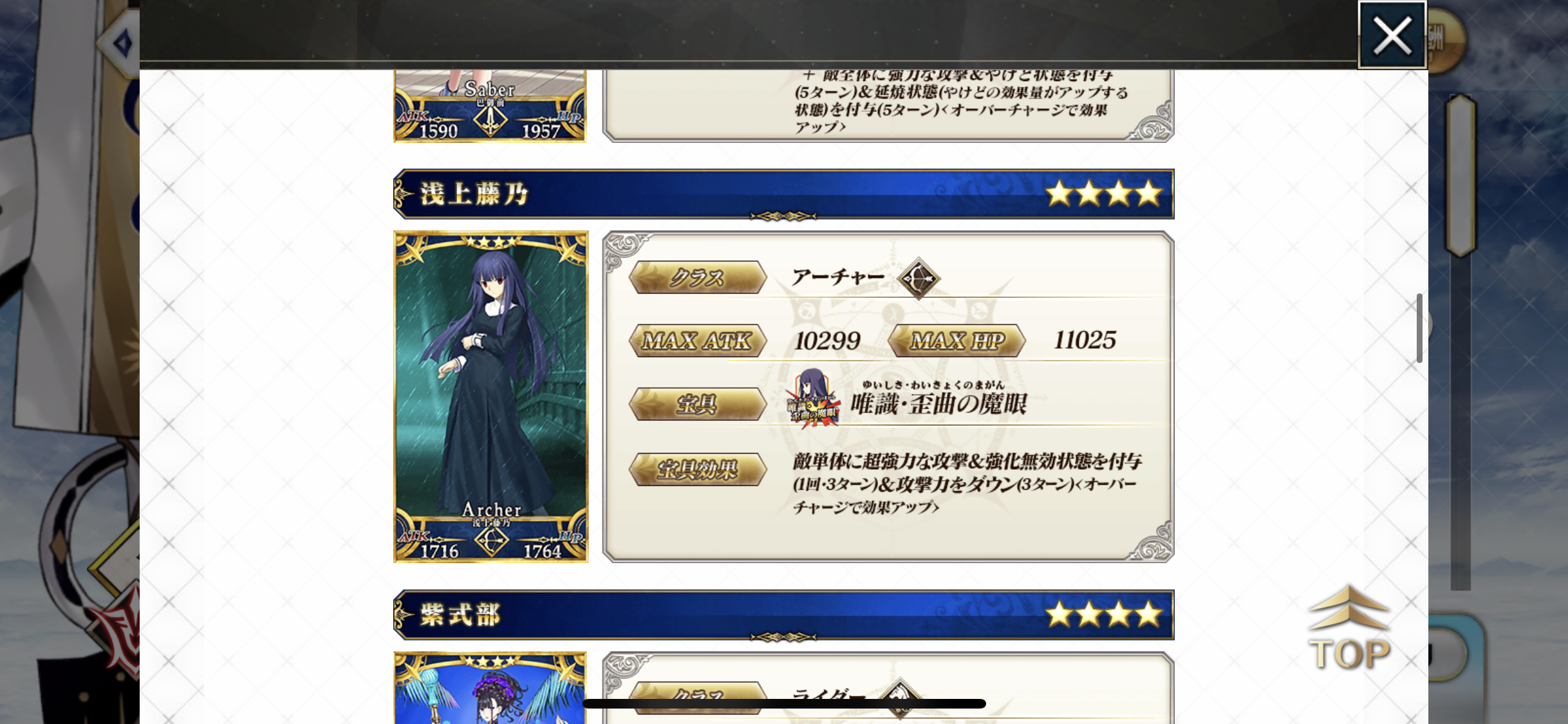Viewport: 1568px width, 724px height.
Task: Tap the Noble Phantasm portrait icon
Action: (x=814, y=398)
